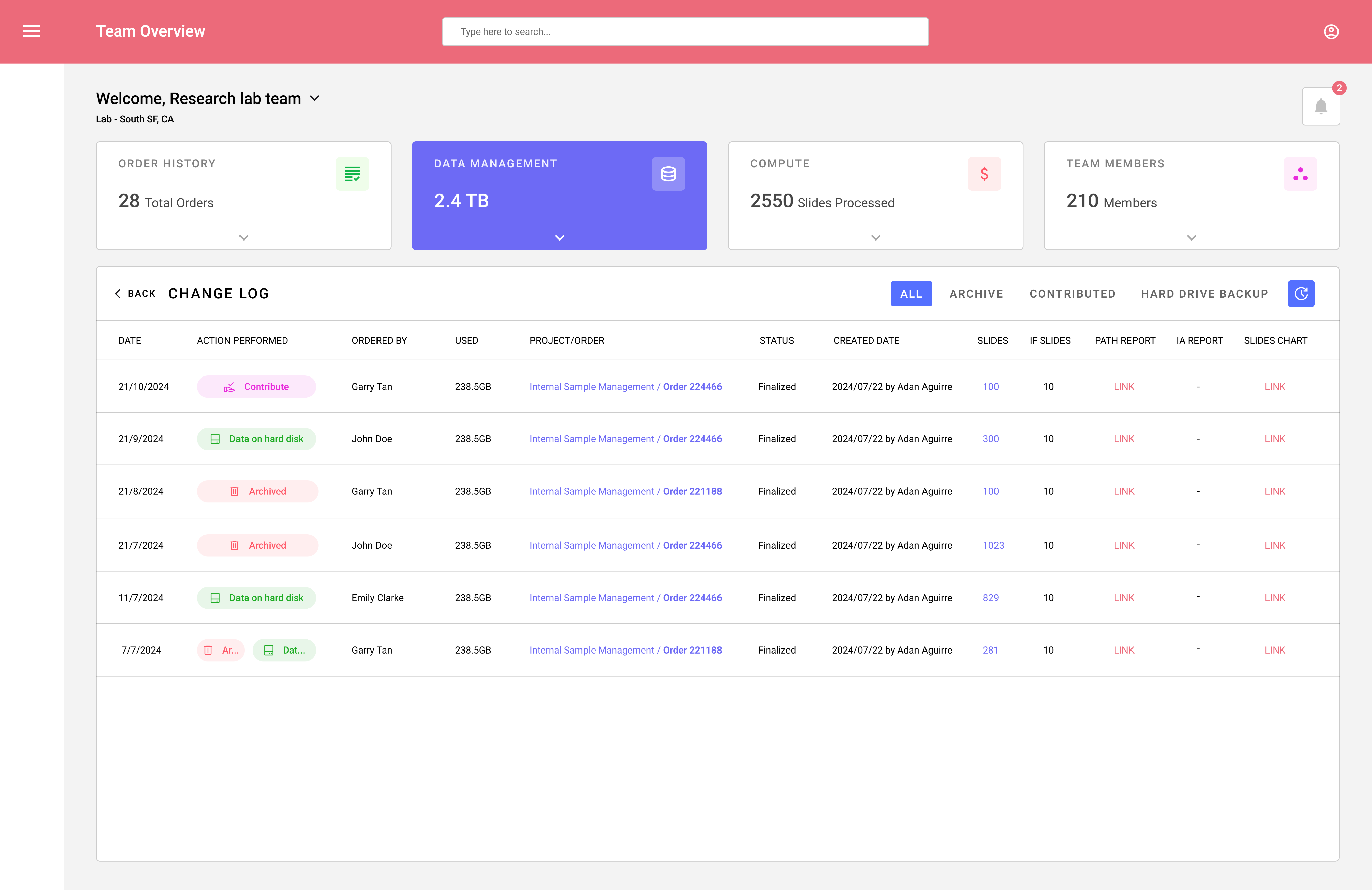This screenshot has height=890, width=1372.
Task: Expand the Compute card chevron
Action: (875, 237)
